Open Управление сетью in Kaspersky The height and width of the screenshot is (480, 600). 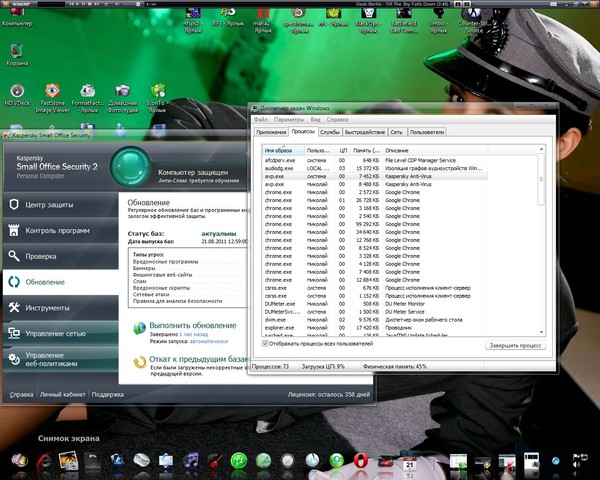tap(60, 333)
